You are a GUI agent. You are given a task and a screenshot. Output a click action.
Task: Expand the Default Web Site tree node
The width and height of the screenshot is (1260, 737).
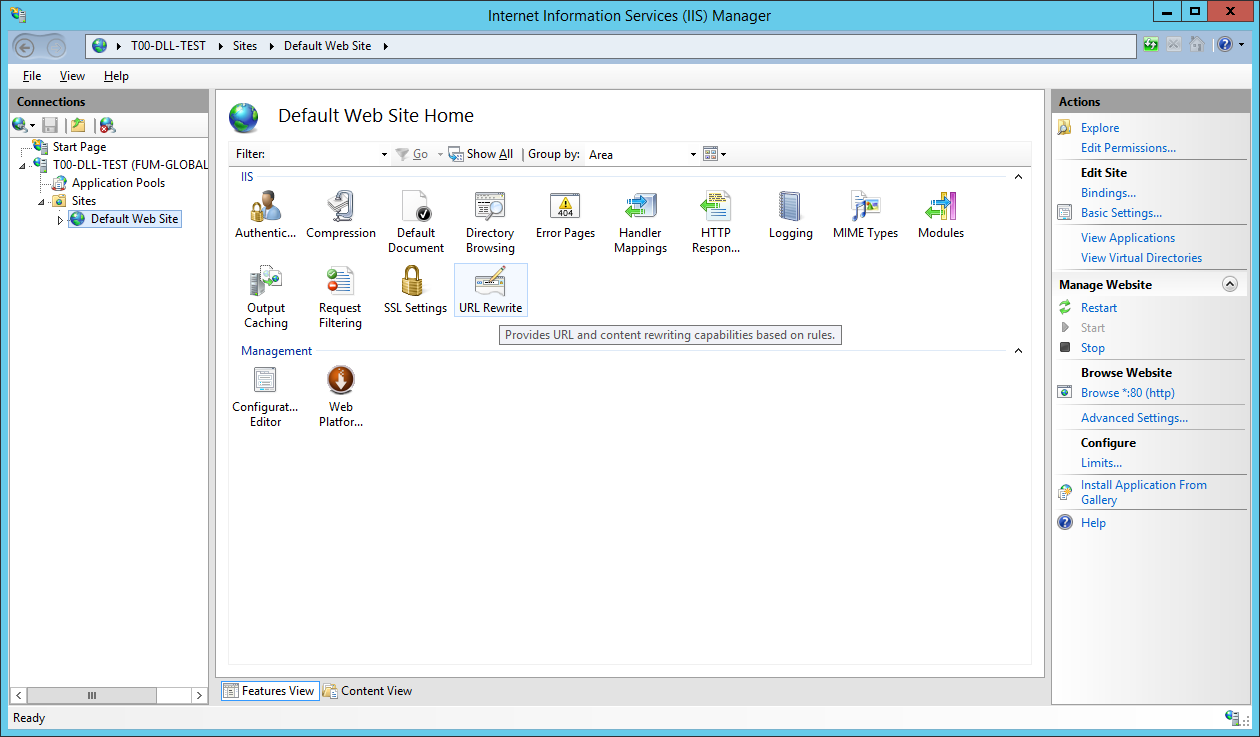click(x=60, y=220)
